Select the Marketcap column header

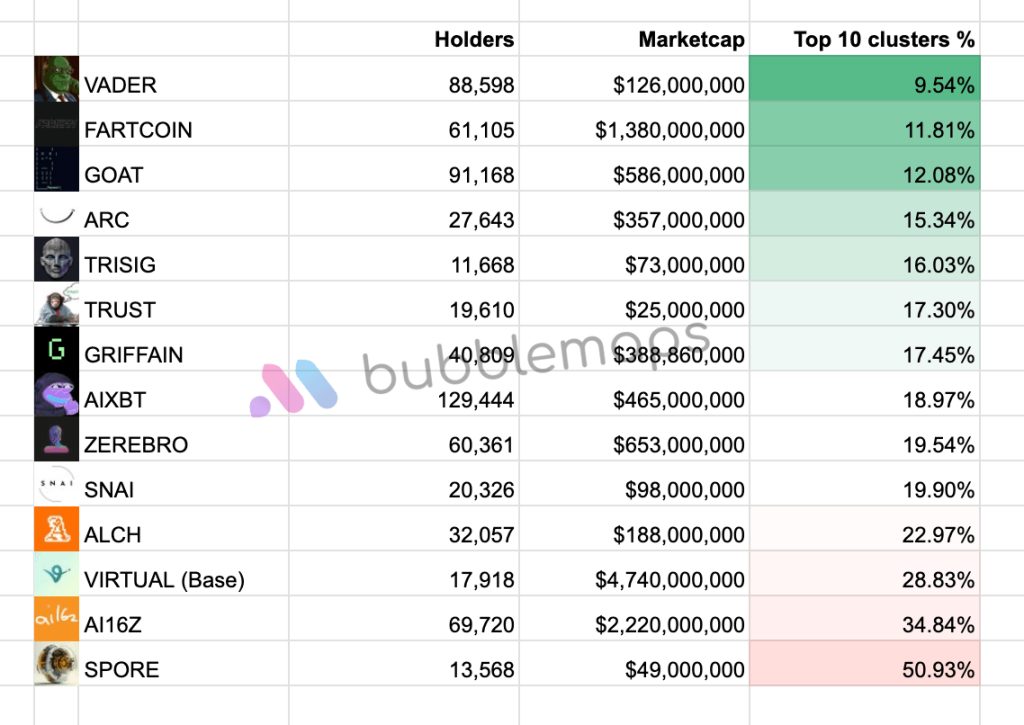(x=691, y=40)
